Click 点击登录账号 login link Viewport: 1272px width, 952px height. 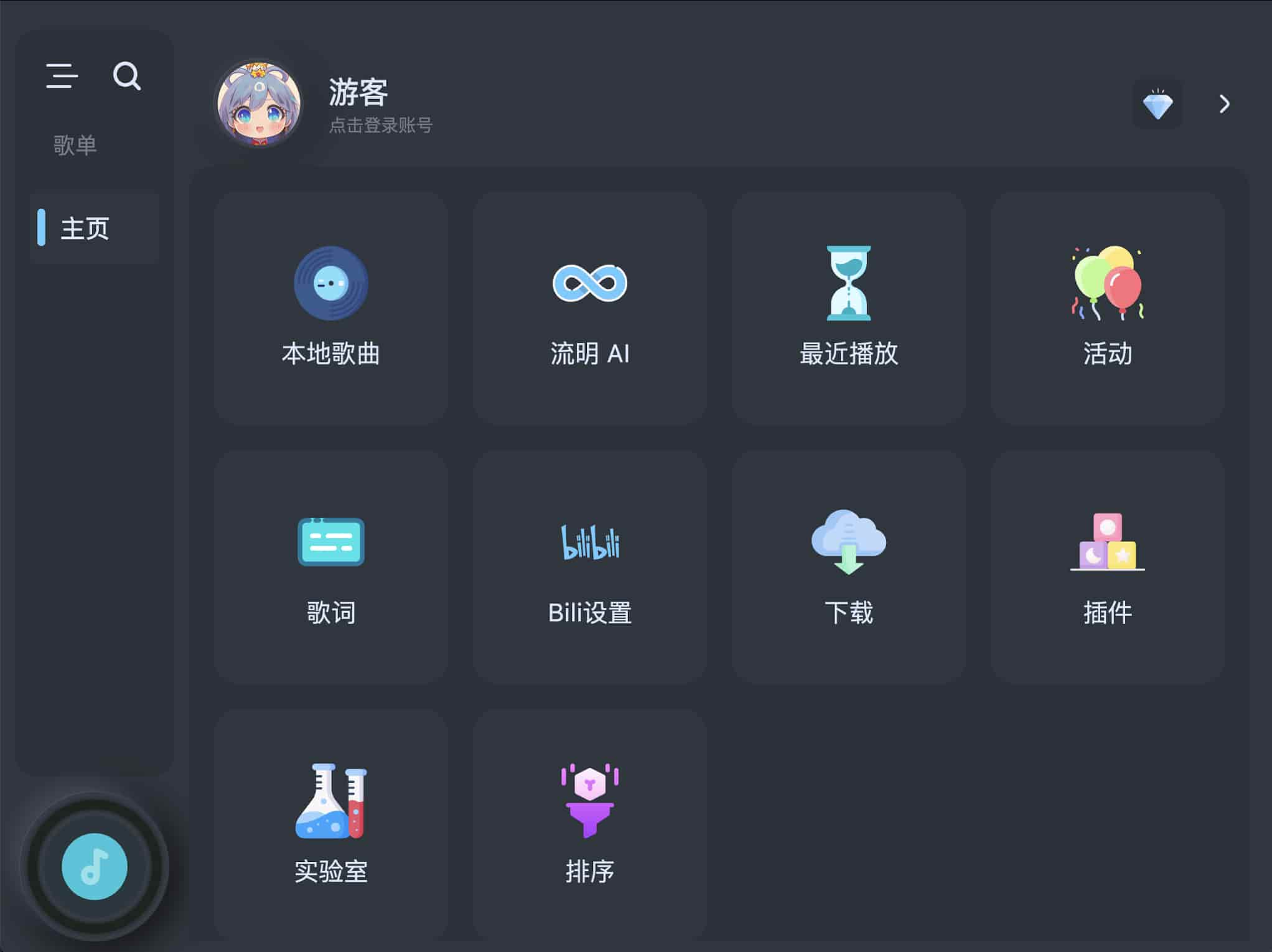coord(380,125)
